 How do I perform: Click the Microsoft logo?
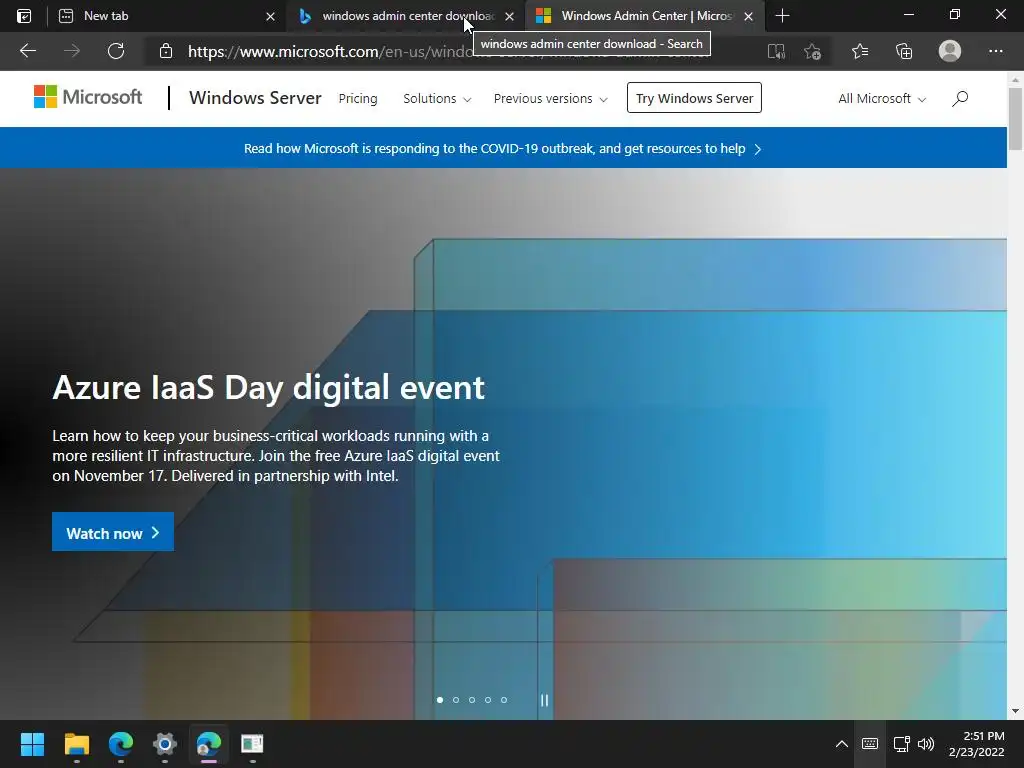(x=88, y=97)
